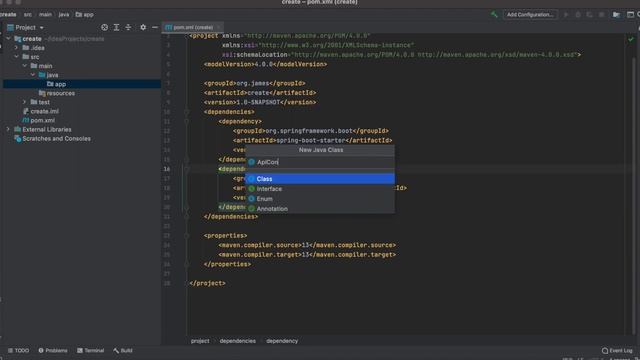Screen dimensions: 640x360
Task: Click the class name input field
Action: pyautogui.click(x=320, y=162)
